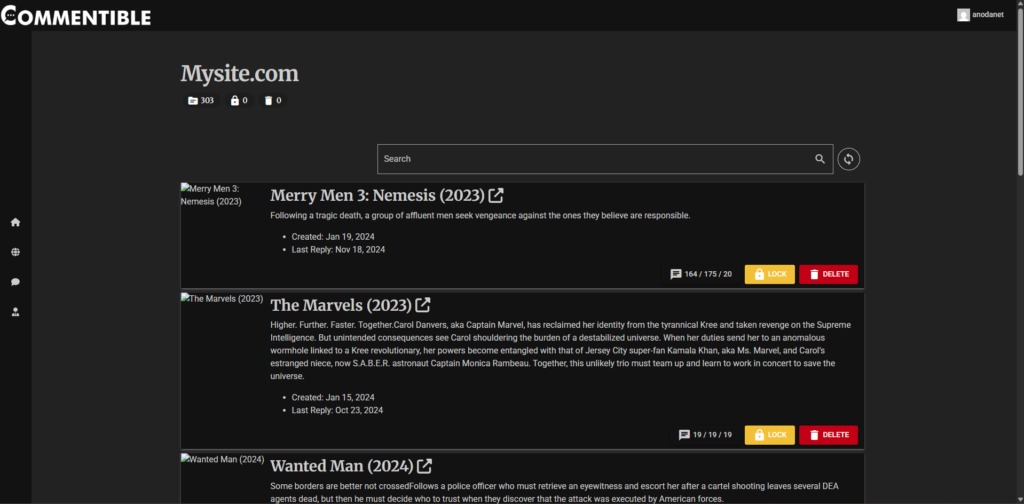Open the user profile icon in sidebar
This screenshot has height=504, width=1024.
click(15, 312)
